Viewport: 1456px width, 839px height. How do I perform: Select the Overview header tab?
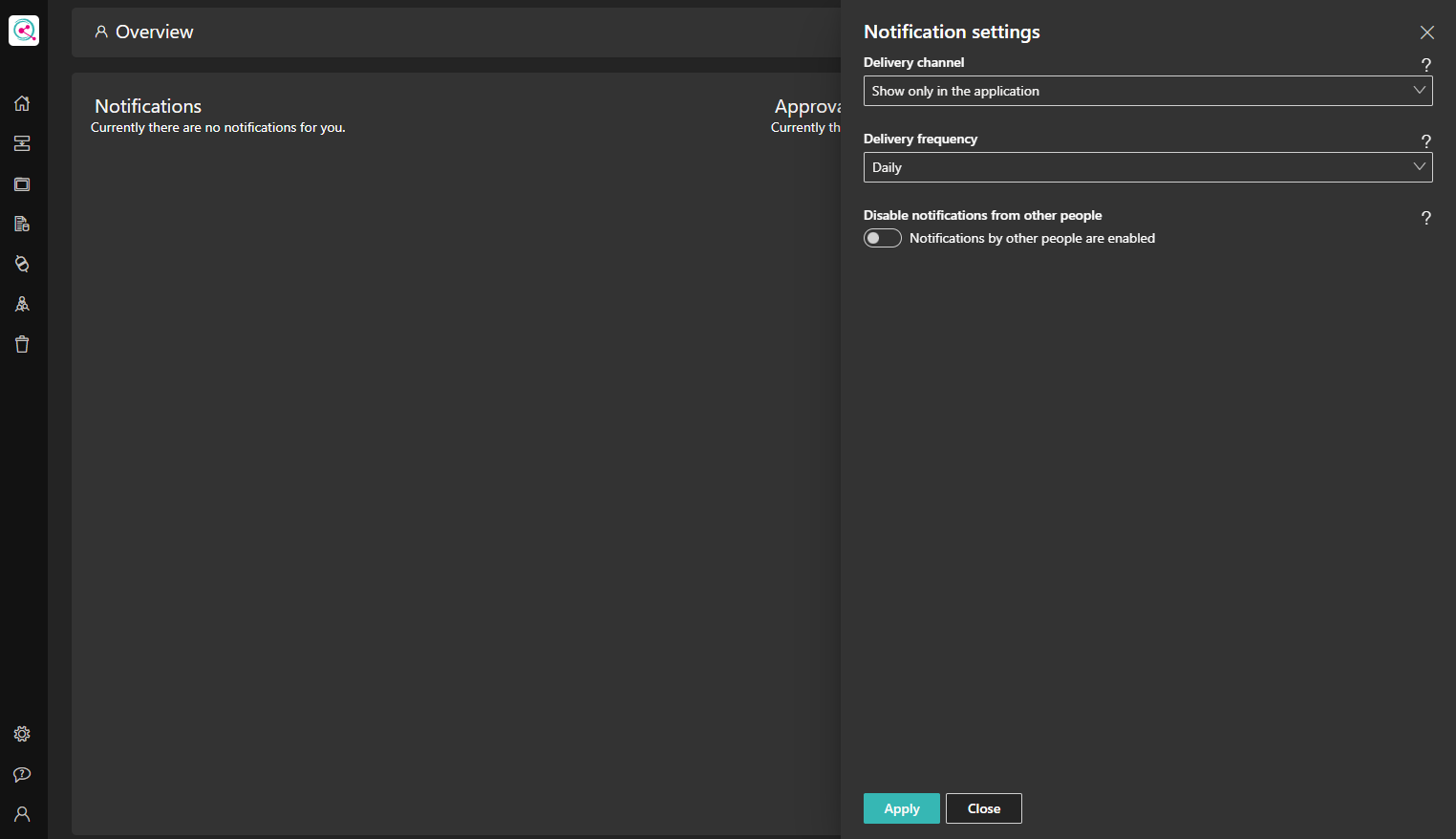(144, 32)
